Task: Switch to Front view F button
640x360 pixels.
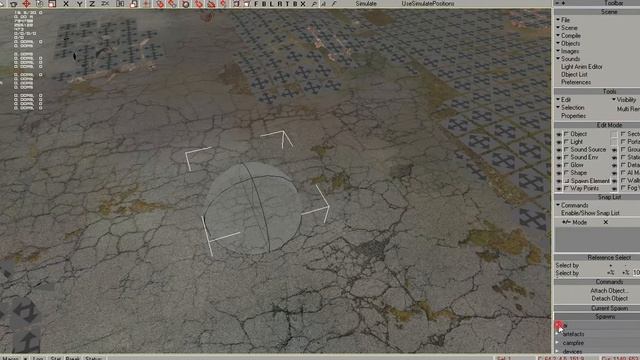Action: tap(256, 4)
